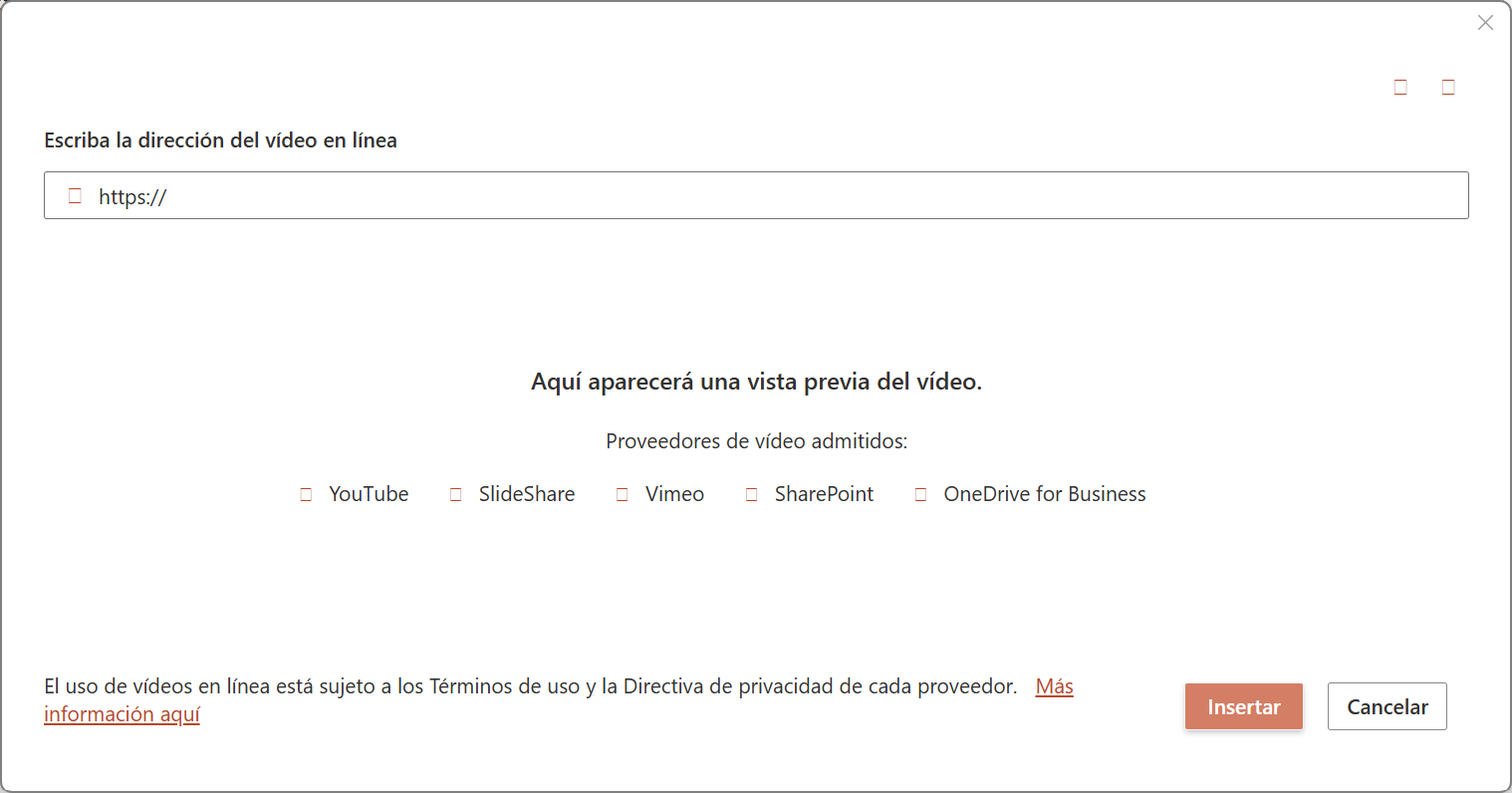The image size is (1512, 793).
Task: Click the first red icon above the URL field
Action: coord(1400,88)
